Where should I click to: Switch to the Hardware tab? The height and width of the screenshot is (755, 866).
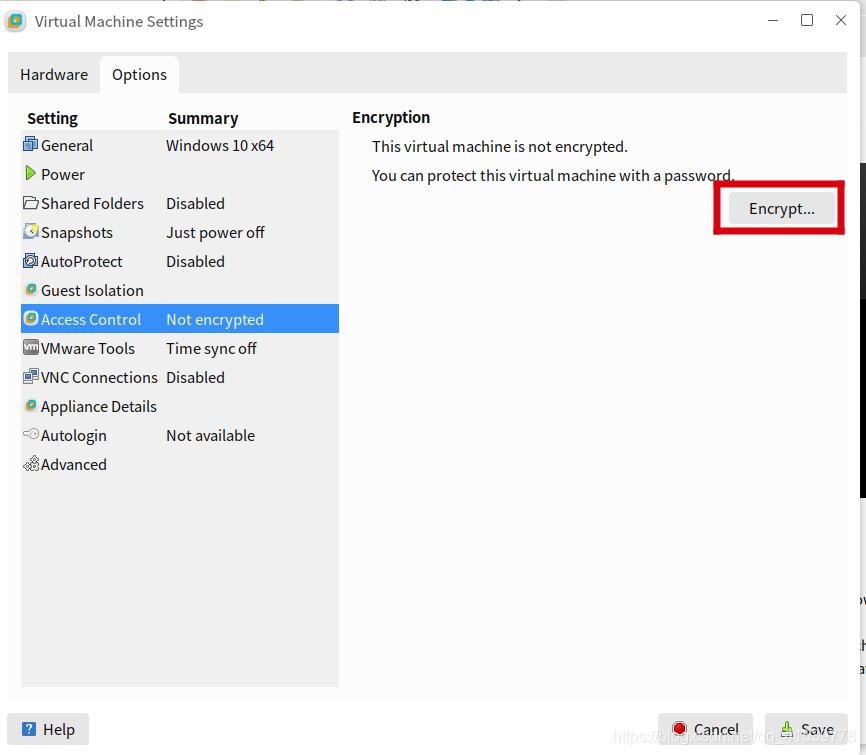point(54,75)
